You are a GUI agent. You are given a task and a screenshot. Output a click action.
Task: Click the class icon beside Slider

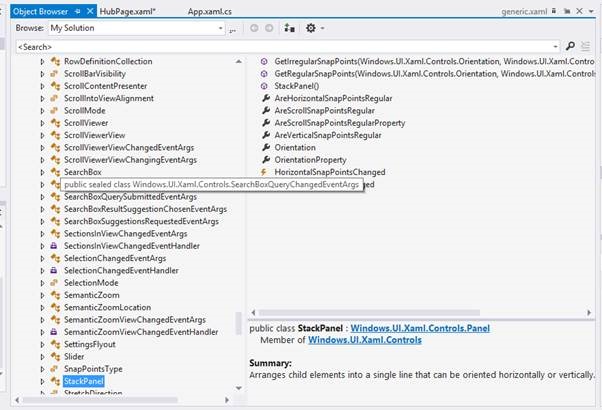[55, 357]
